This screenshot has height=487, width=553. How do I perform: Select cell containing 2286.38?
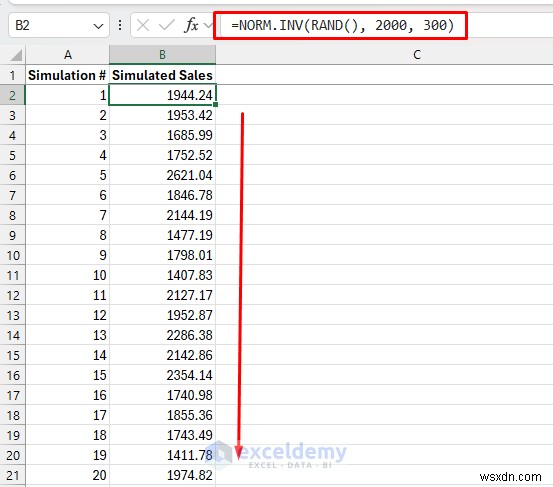[x=162, y=335]
